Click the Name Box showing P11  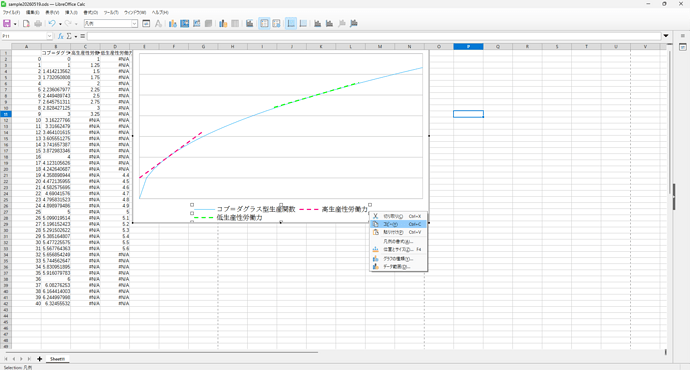click(x=24, y=36)
